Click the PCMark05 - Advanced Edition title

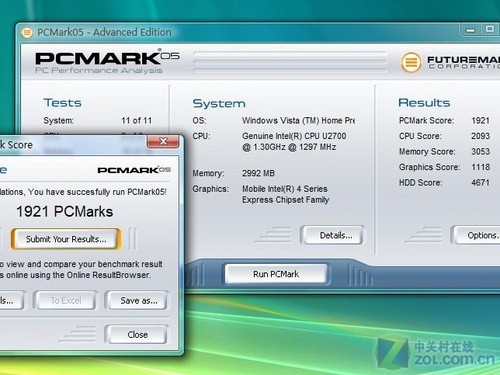104,32
